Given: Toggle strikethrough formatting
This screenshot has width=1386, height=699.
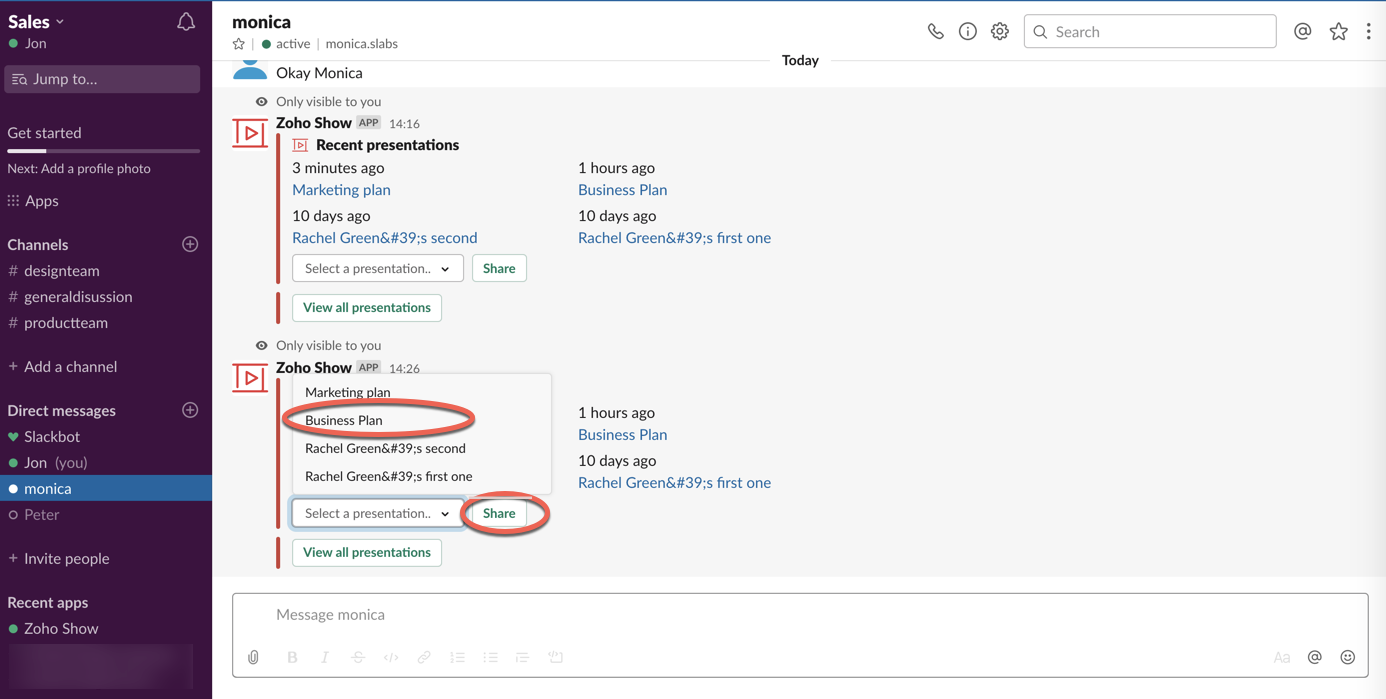Looking at the screenshot, I should tap(358, 657).
